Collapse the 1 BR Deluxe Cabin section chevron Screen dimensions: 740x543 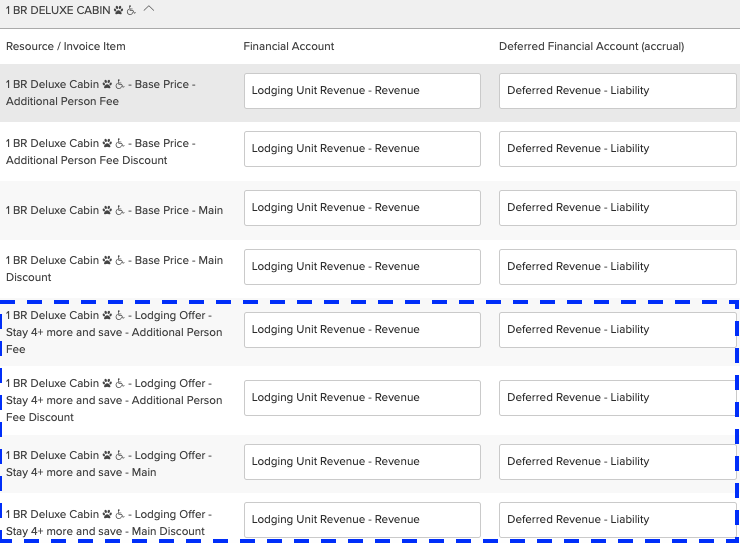click(149, 9)
